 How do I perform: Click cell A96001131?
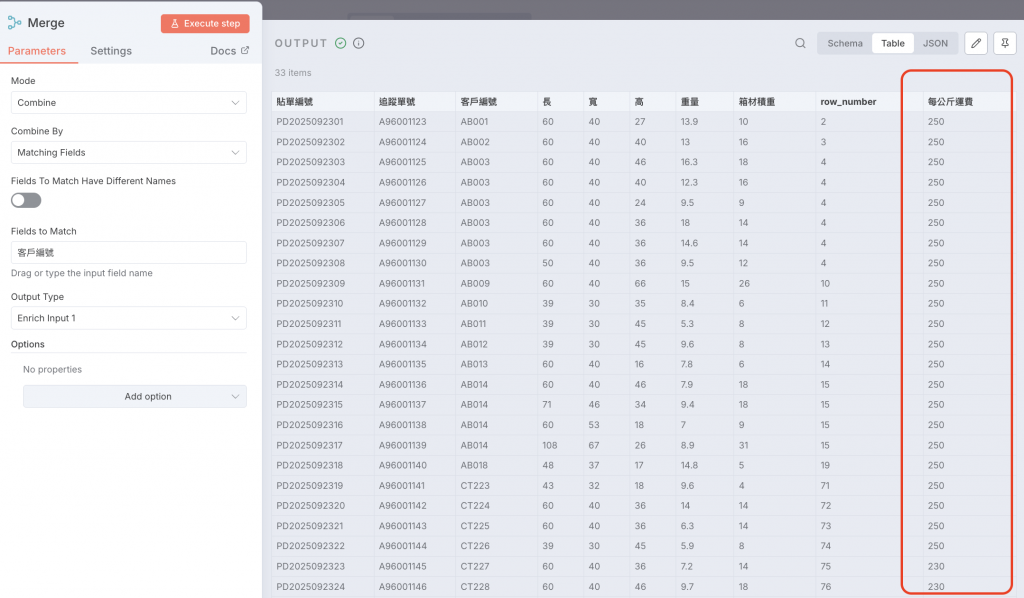point(402,283)
